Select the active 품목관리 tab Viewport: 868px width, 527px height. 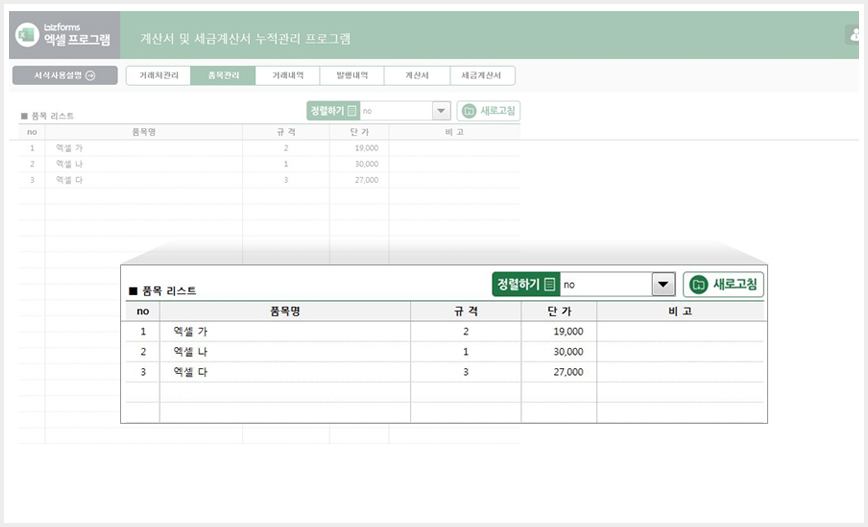[x=223, y=75]
